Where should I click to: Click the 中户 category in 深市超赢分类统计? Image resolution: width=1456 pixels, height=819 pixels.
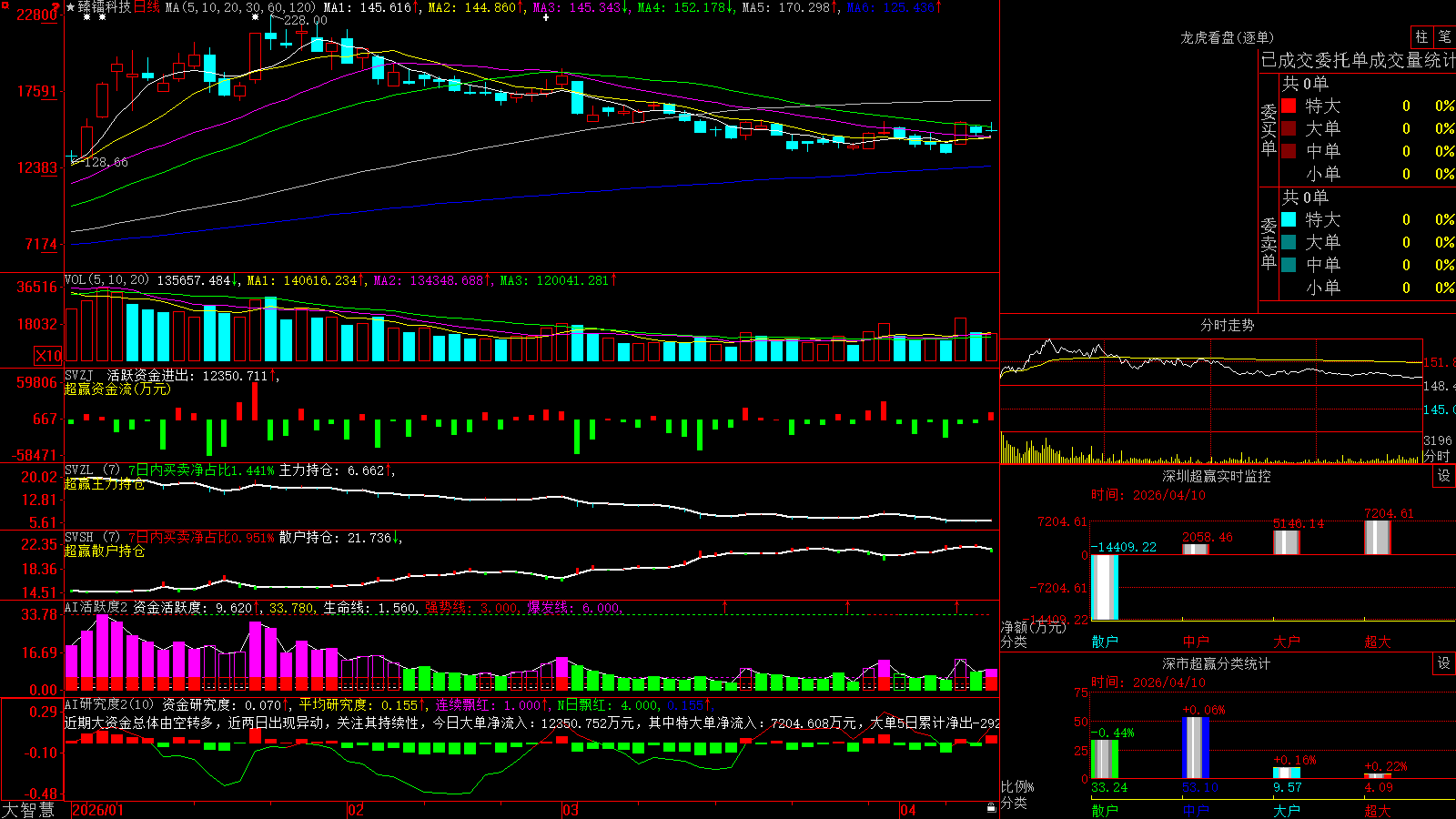1196,810
